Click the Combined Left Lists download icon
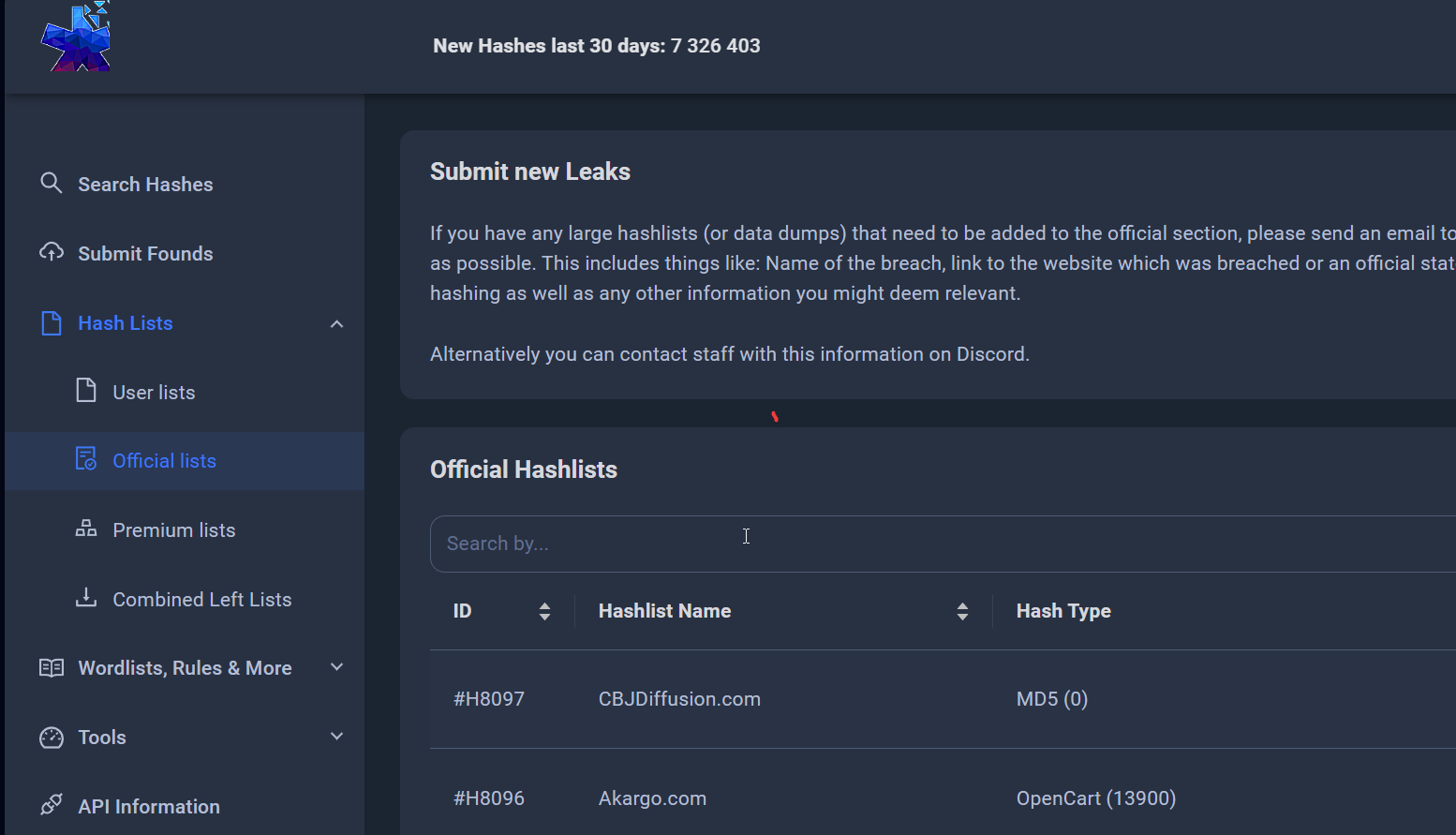This screenshot has width=1456, height=835. (86, 598)
